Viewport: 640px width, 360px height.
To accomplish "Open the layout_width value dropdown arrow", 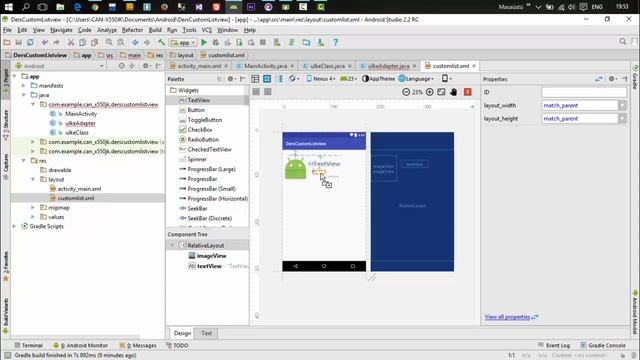I will (622, 105).
